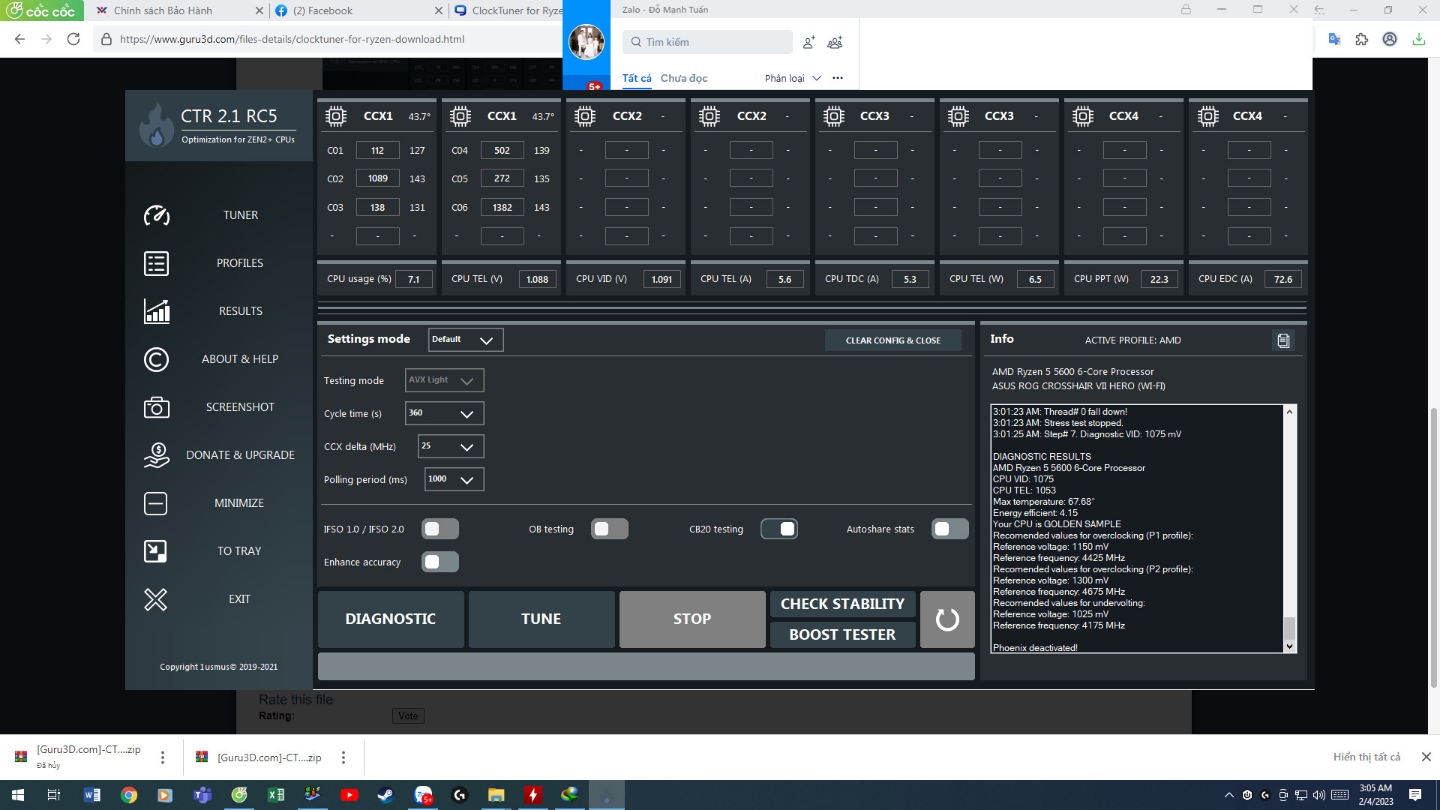Open the volume control in system tray
Viewport: 1440px width, 810px height.
point(1319,795)
